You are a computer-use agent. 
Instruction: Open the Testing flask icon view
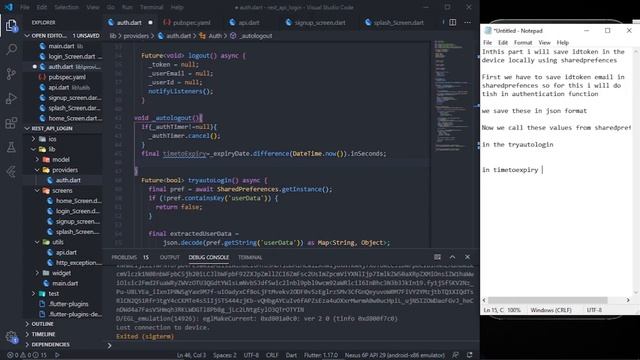point(11,147)
